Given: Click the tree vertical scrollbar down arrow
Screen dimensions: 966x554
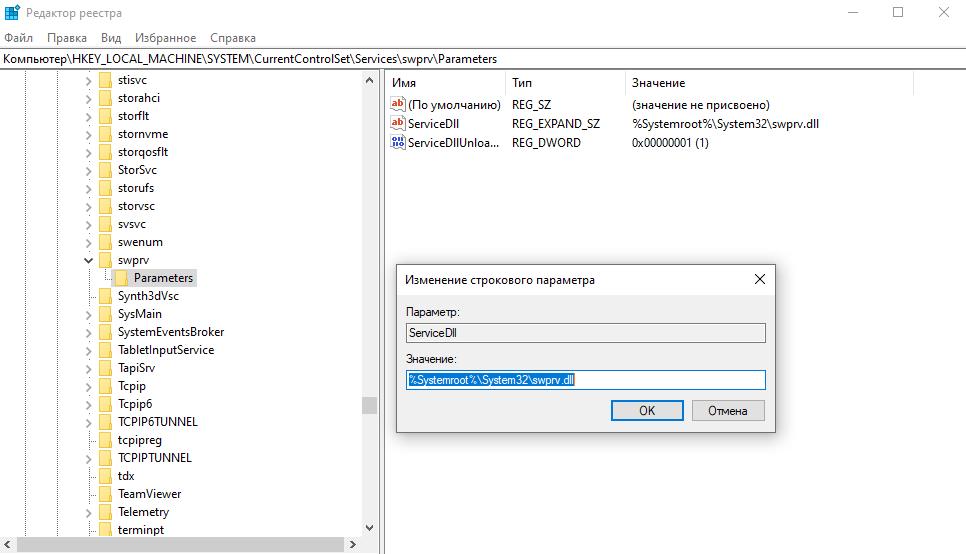Looking at the screenshot, I should tap(370, 527).
